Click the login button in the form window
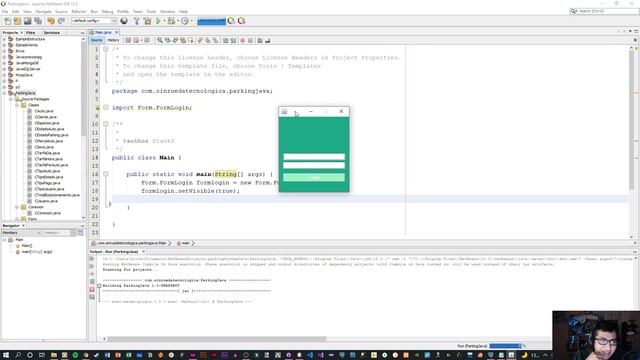This screenshot has height=360, width=640. pos(314,178)
